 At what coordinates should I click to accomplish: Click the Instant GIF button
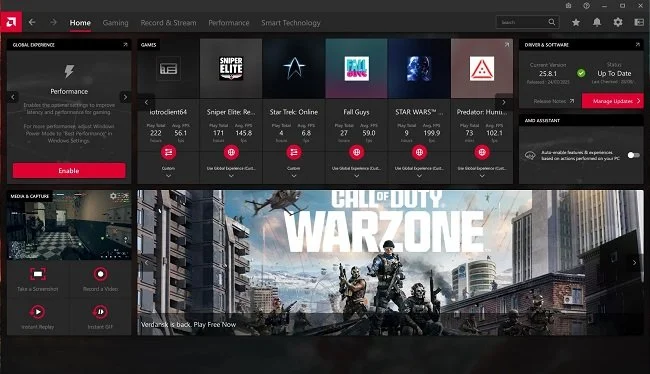click(100, 317)
